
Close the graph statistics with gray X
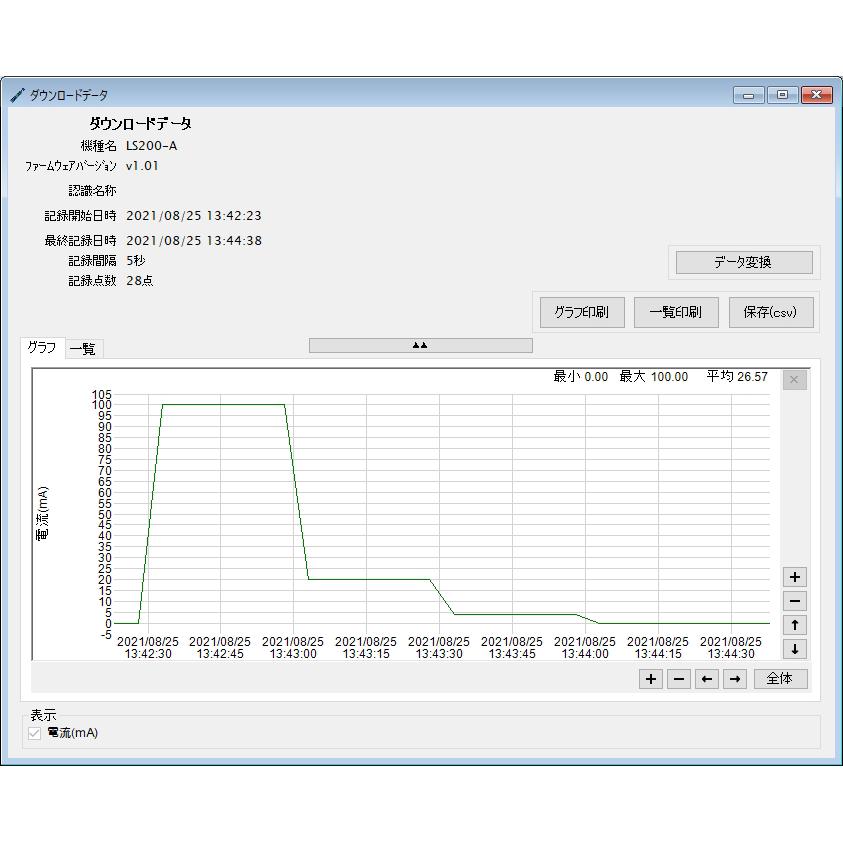point(794,380)
